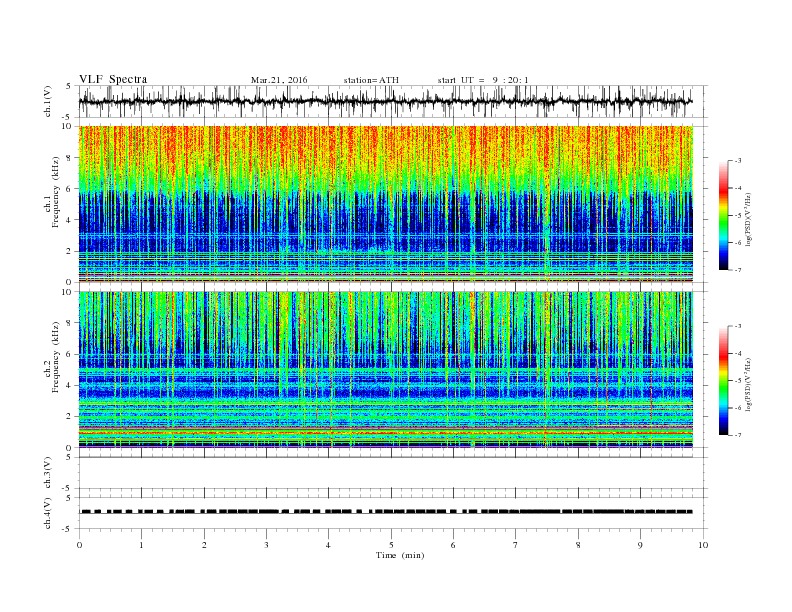The width and height of the screenshot is (792, 612).
Task: Click the "ch.4(V)" axis label
Action: [x=48, y=513]
